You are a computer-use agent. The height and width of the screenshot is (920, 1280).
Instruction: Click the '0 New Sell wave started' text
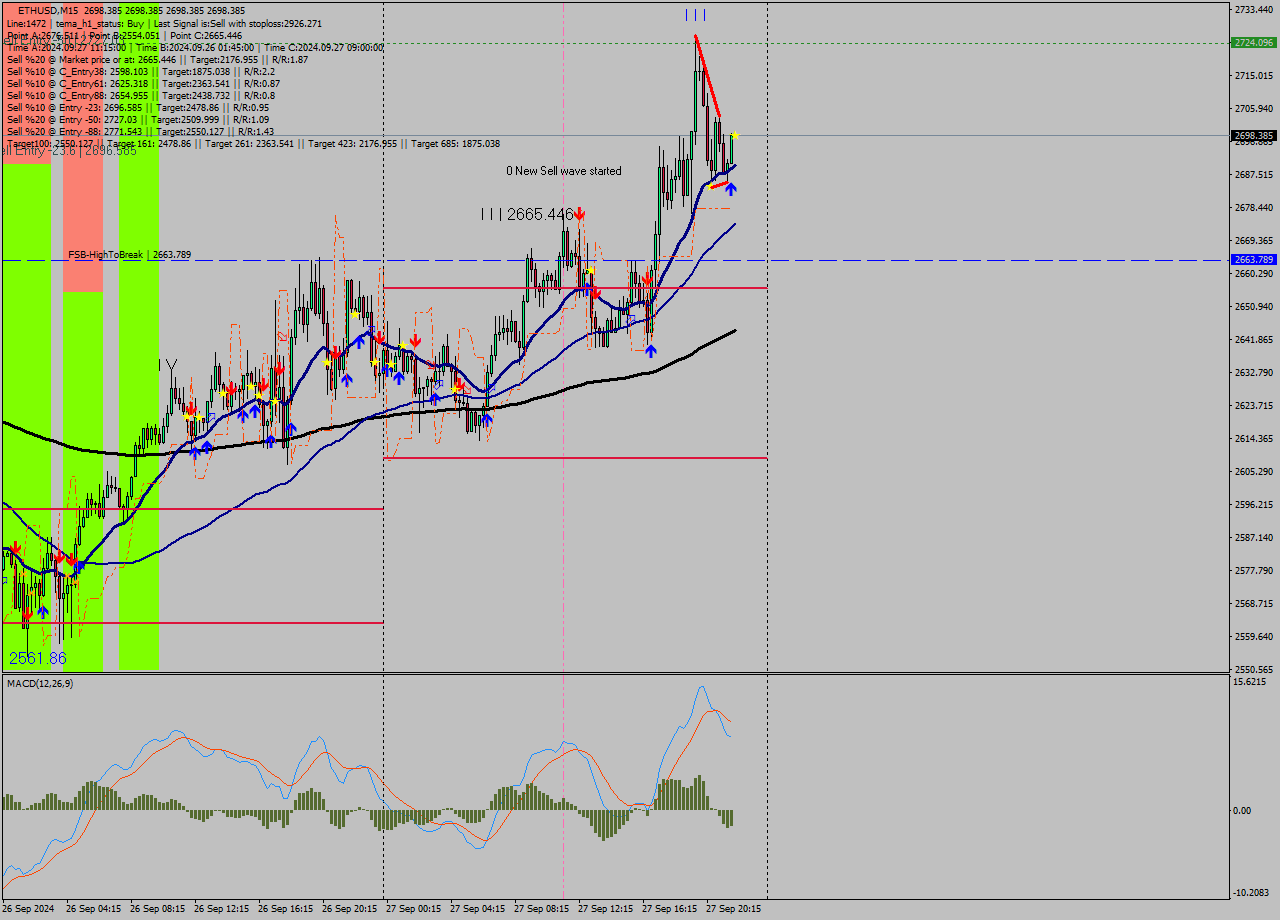563,171
